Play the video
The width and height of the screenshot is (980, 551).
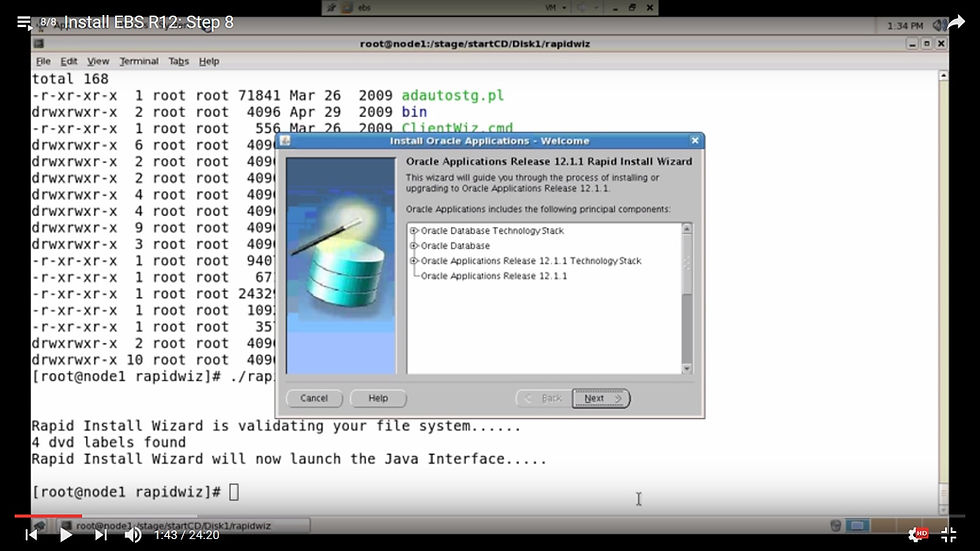click(66, 535)
